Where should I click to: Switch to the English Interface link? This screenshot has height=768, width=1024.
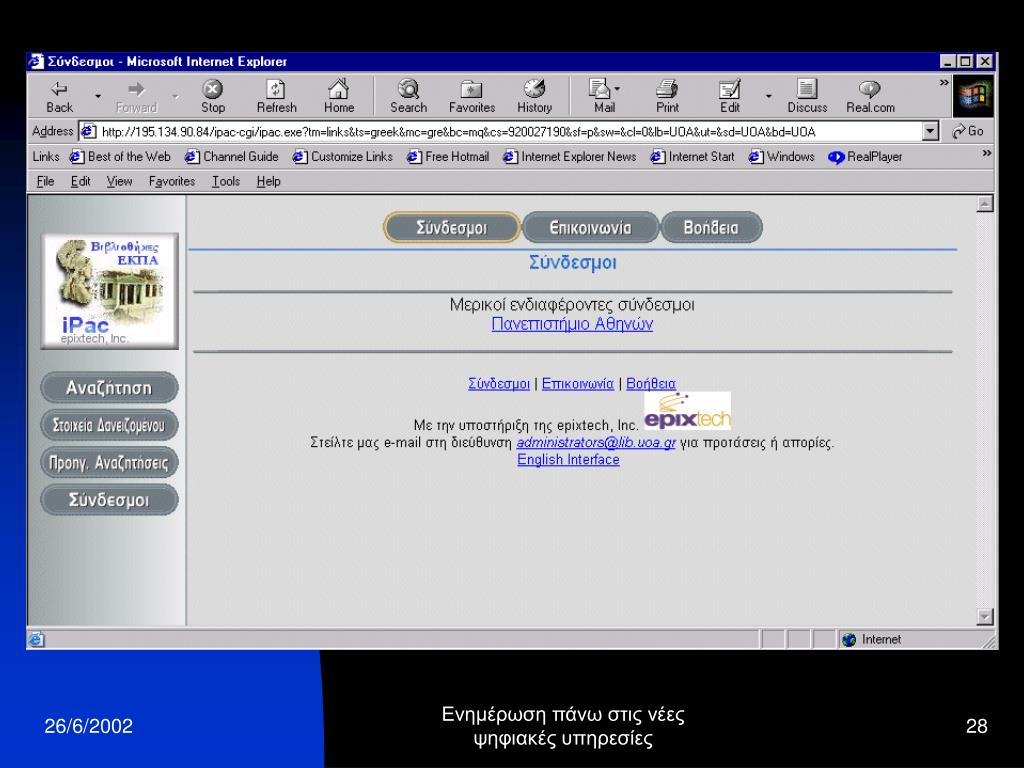pyautogui.click(x=568, y=460)
